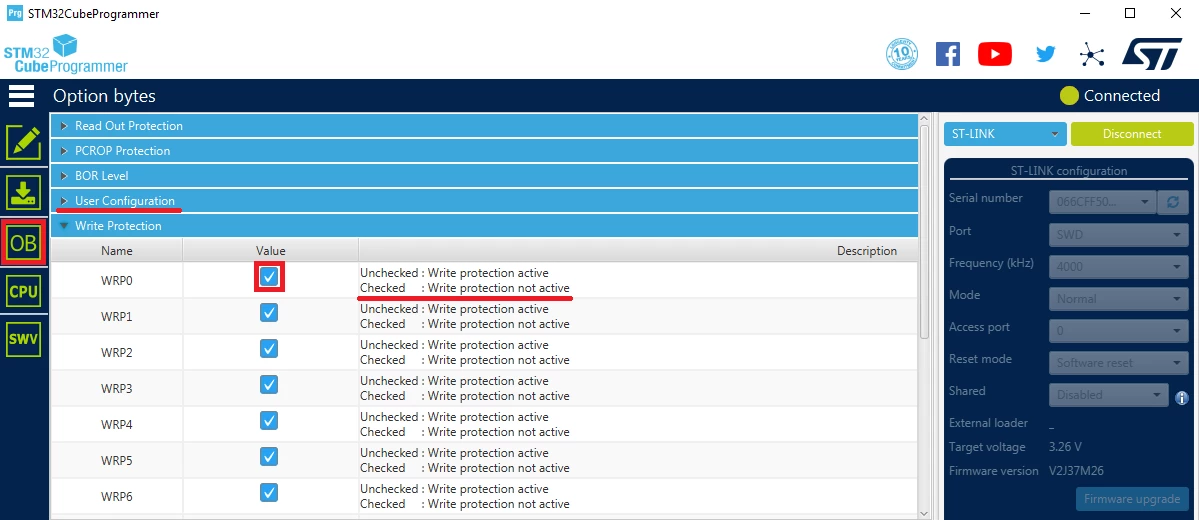Screen dimensions: 1199x520
Task: Toggle the WRP6 checkbox
Action: (269, 492)
